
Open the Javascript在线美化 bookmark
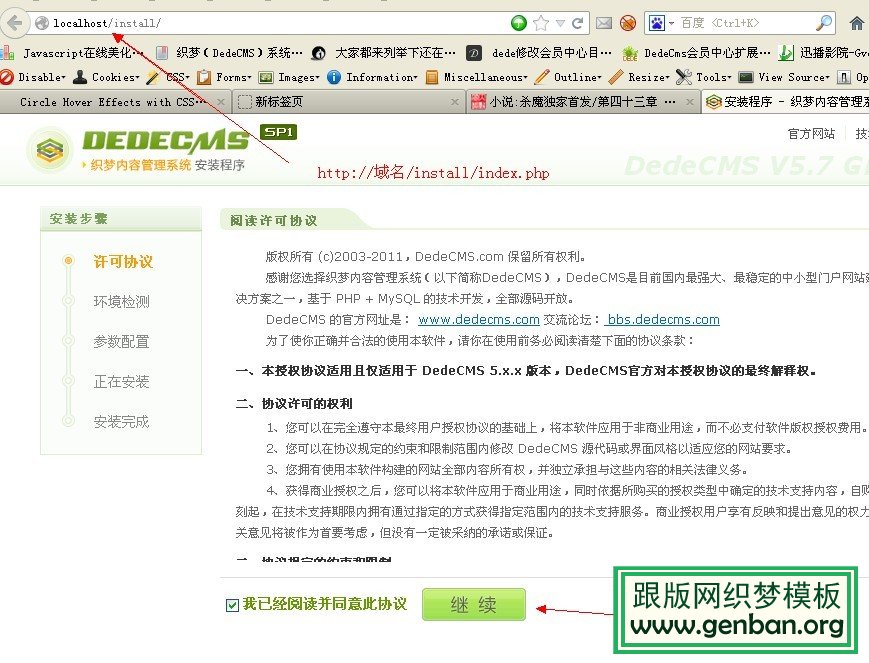click(x=73, y=53)
